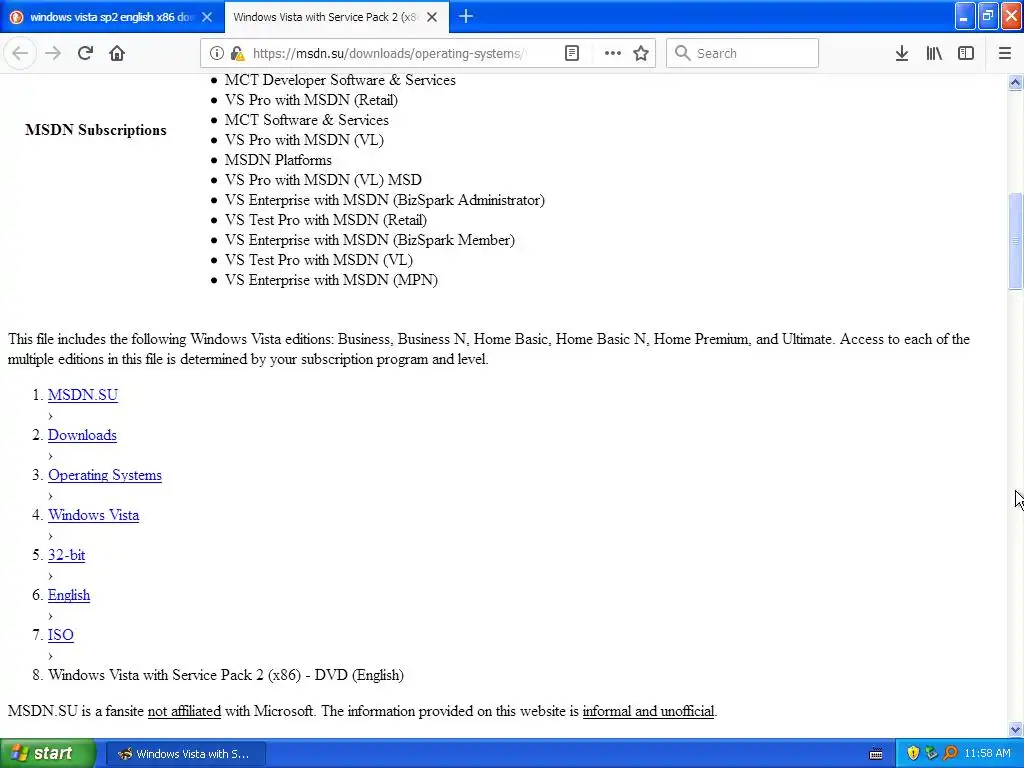Bookmark this page with the star

[x=641, y=53]
